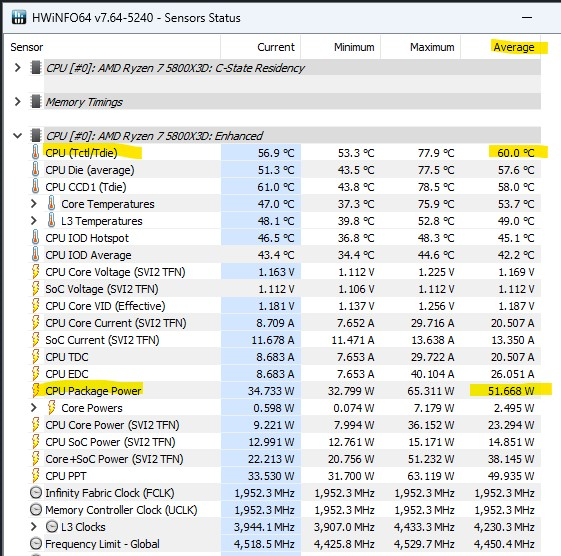Select the SoC Voltage (SVI2 TFN) row
561x556 pixels.
(x=284, y=289)
